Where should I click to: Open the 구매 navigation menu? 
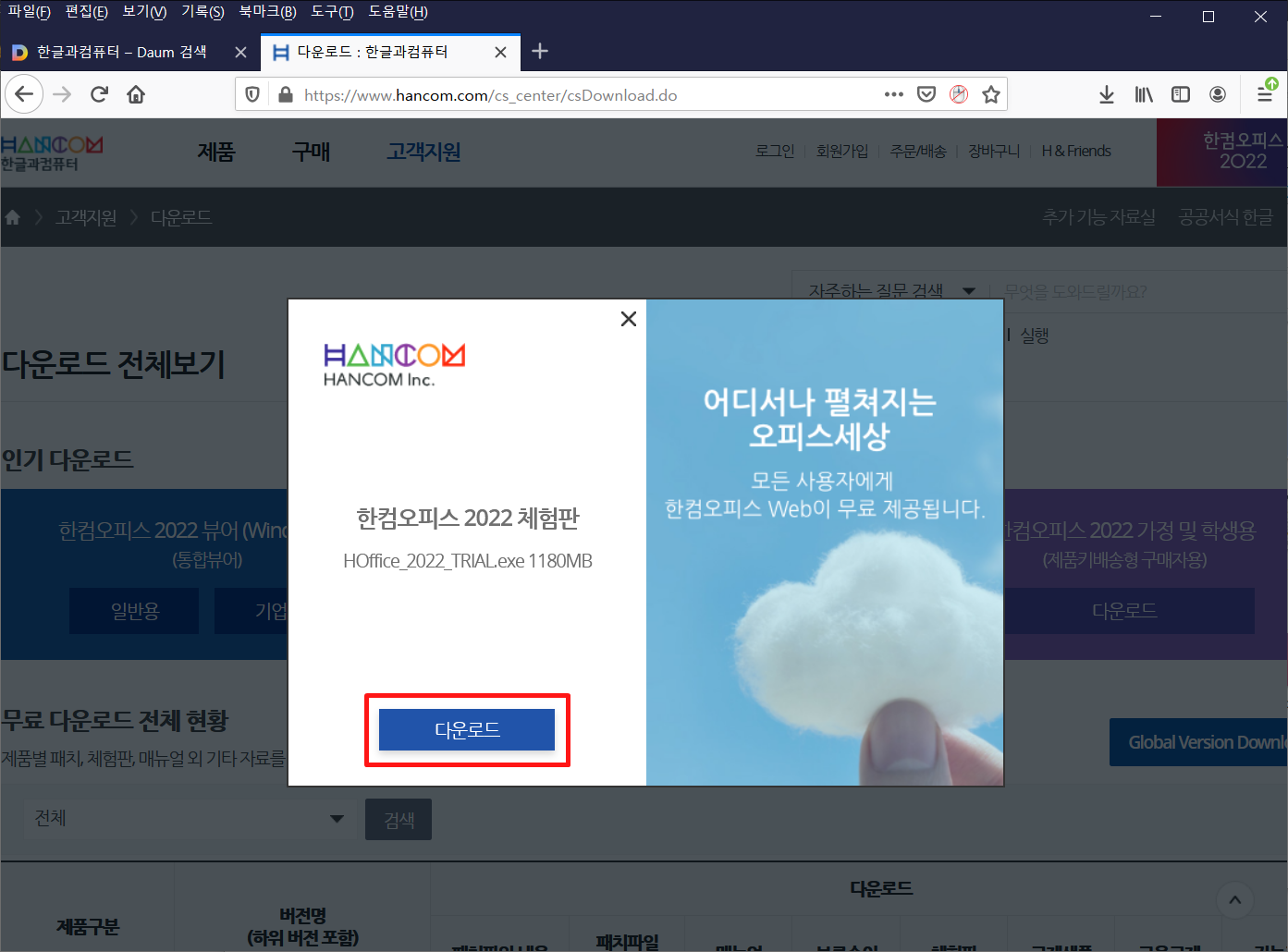311,153
